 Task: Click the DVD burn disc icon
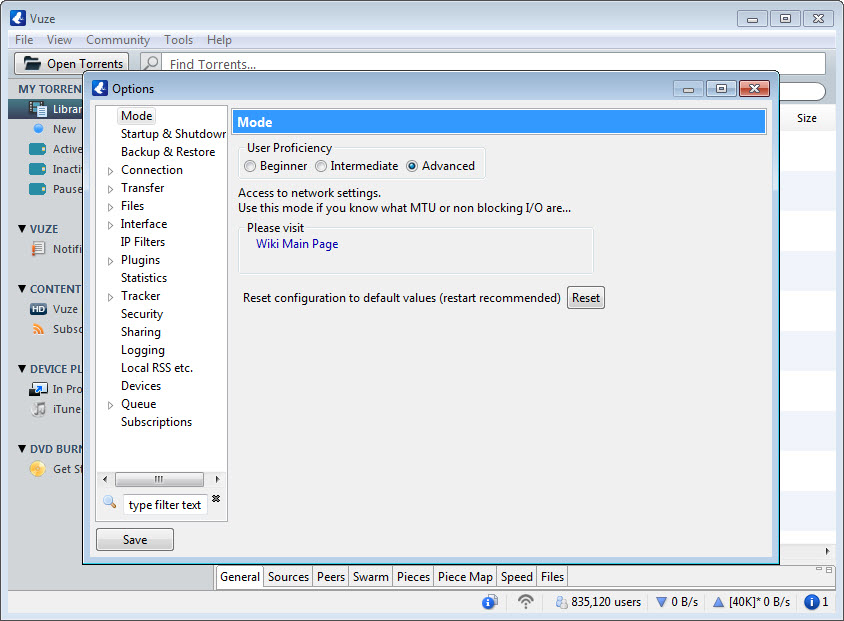click(38, 469)
